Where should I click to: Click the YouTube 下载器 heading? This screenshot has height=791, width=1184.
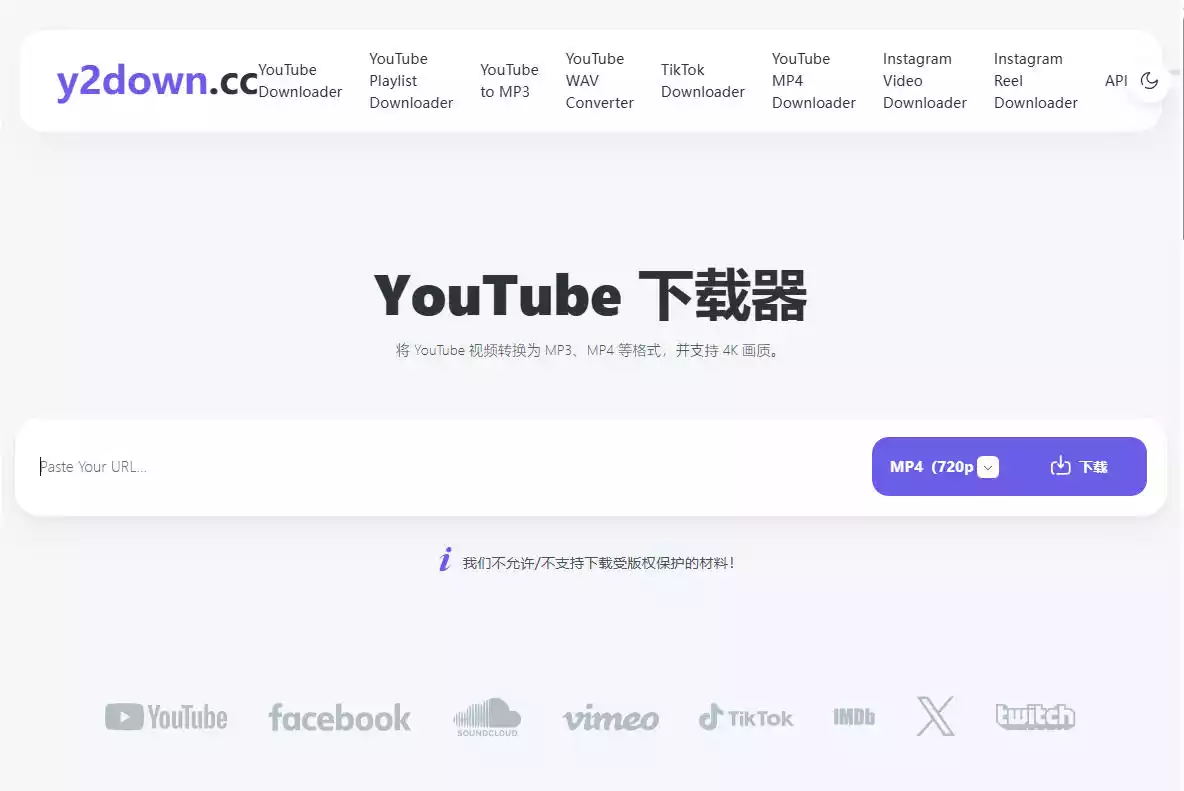[x=590, y=295]
